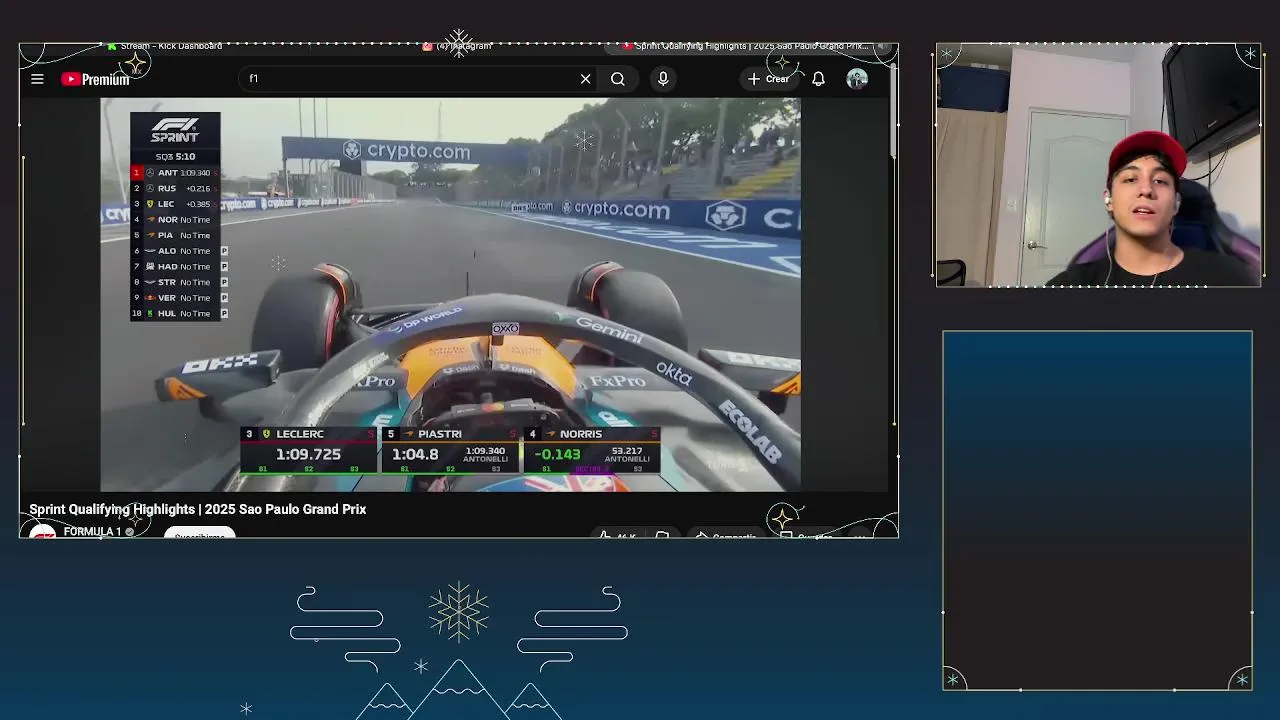Click the video player to pause playback
This screenshot has height=720, width=1280.
pos(450,295)
